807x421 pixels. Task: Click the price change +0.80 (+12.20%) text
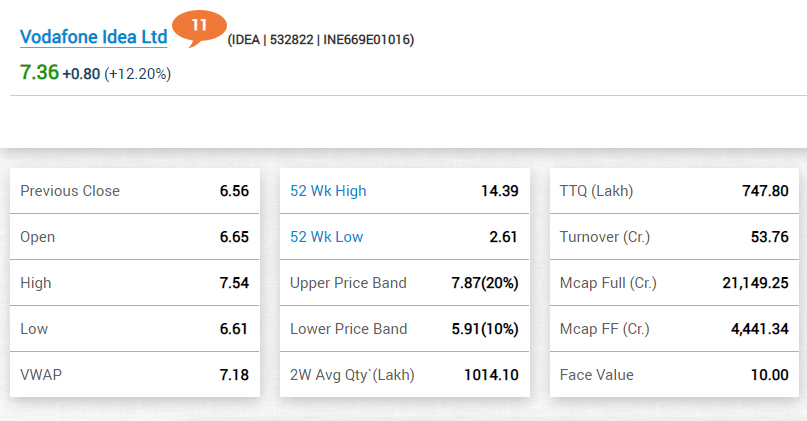pyautogui.click(x=116, y=74)
